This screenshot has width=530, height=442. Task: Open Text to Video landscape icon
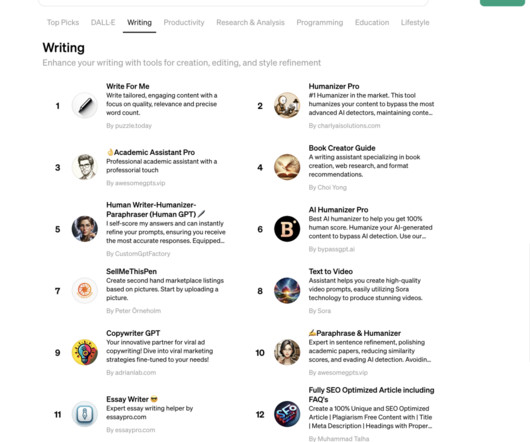287,291
